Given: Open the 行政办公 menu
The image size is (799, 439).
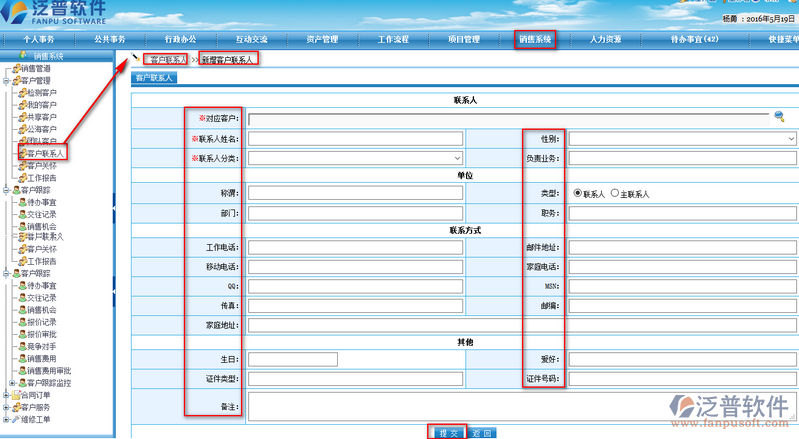Looking at the screenshot, I should [180, 39].
